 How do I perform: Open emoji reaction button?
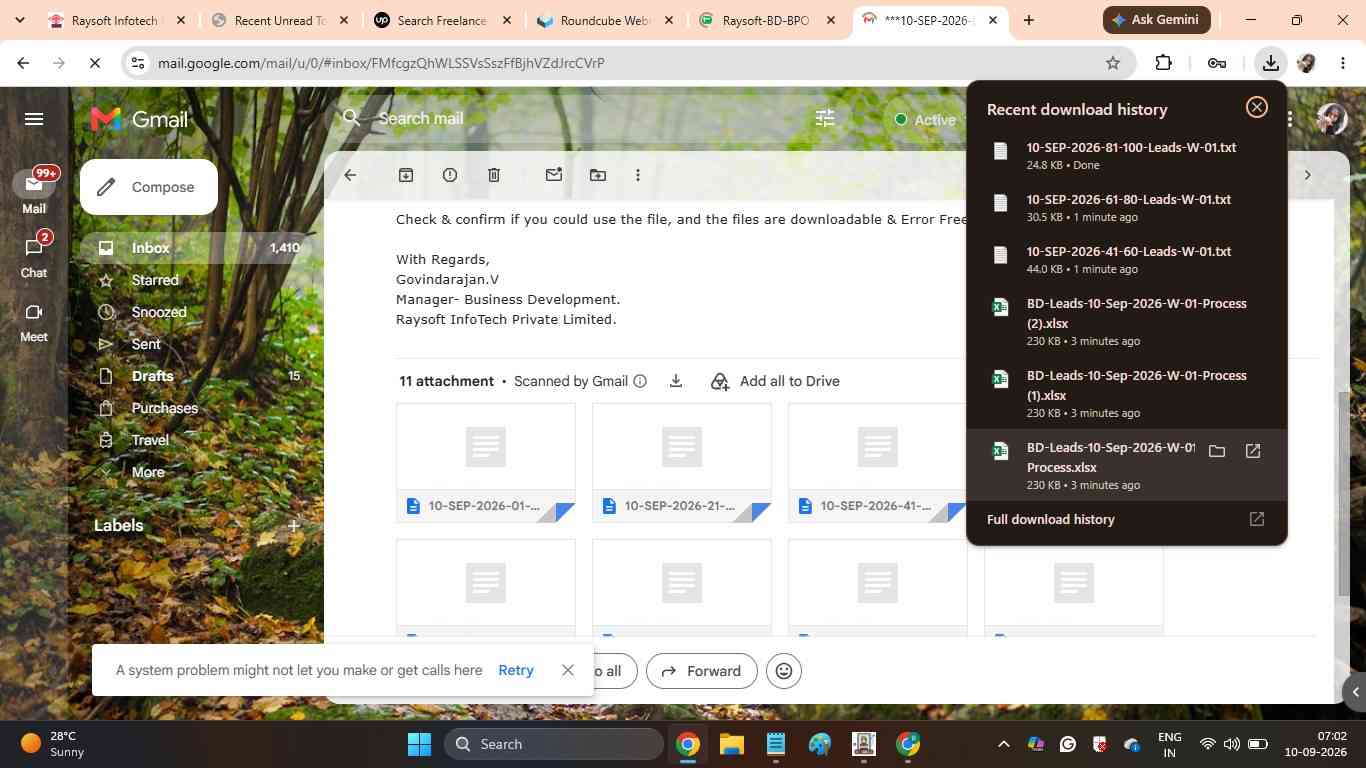784,671
